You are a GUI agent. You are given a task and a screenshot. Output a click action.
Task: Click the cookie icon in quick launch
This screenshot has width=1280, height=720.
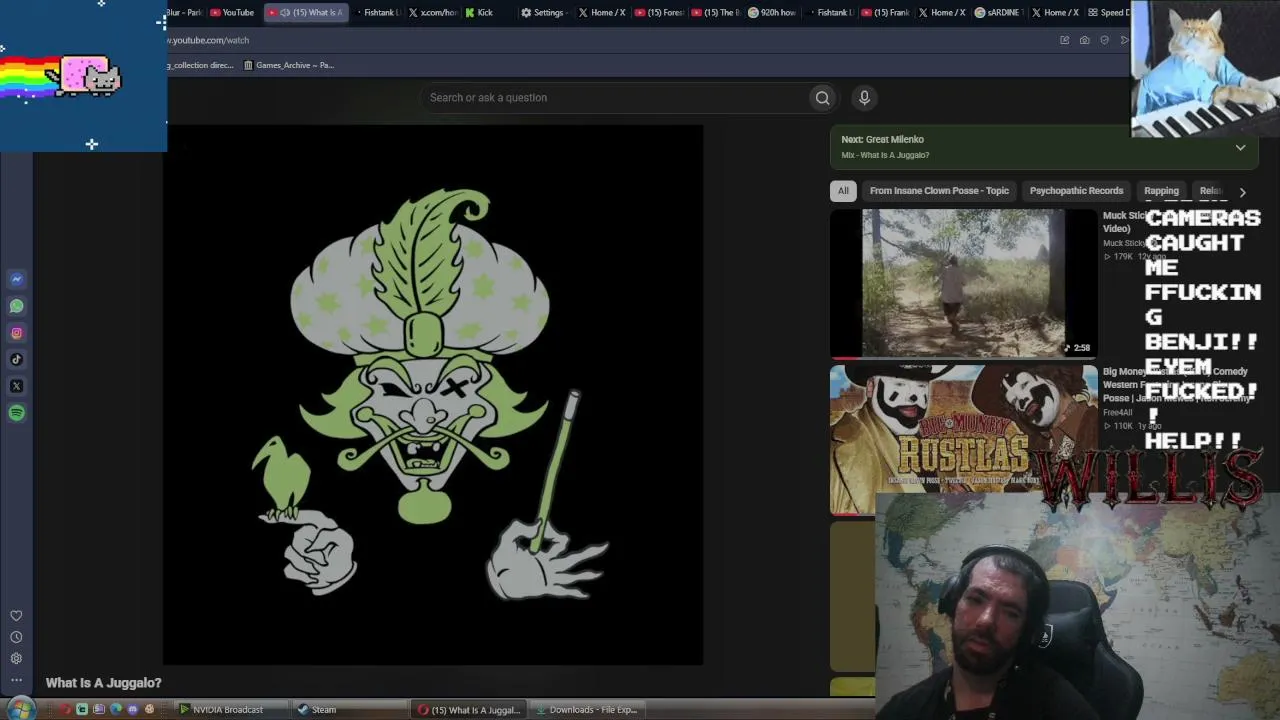[149, 710]
